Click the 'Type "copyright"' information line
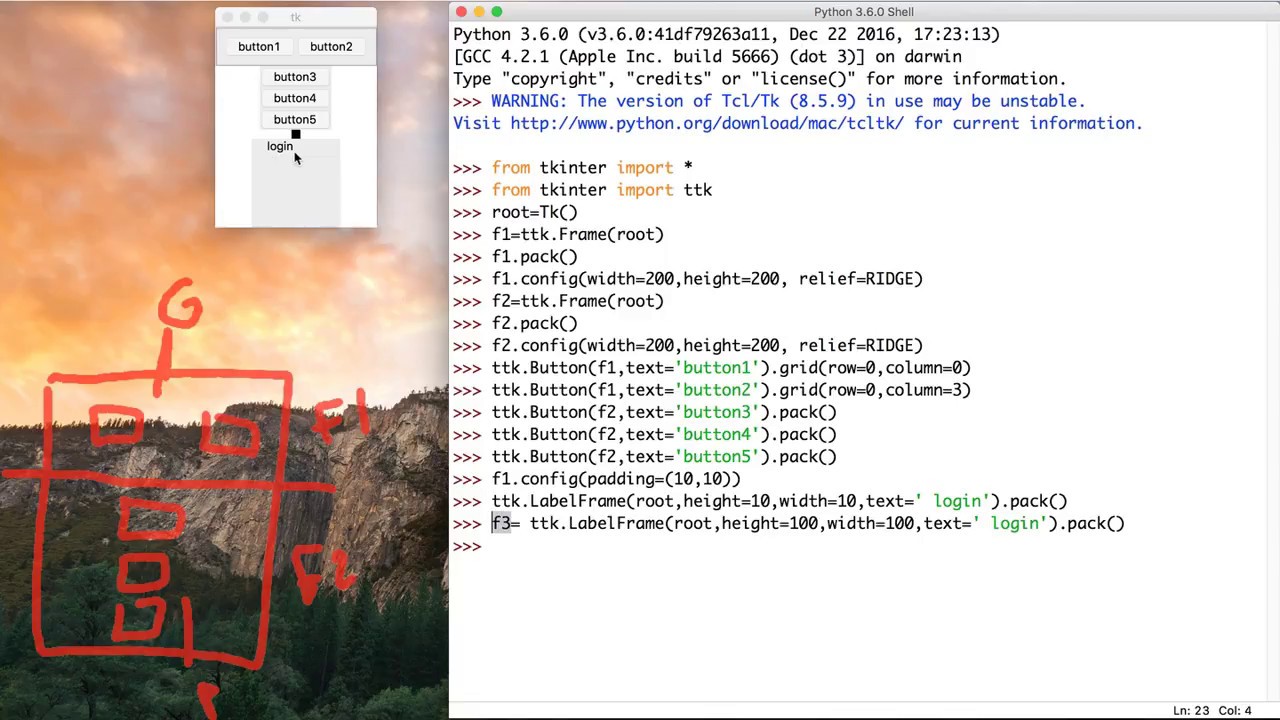This screenshot has height=720, width=1280. (760, 79)
